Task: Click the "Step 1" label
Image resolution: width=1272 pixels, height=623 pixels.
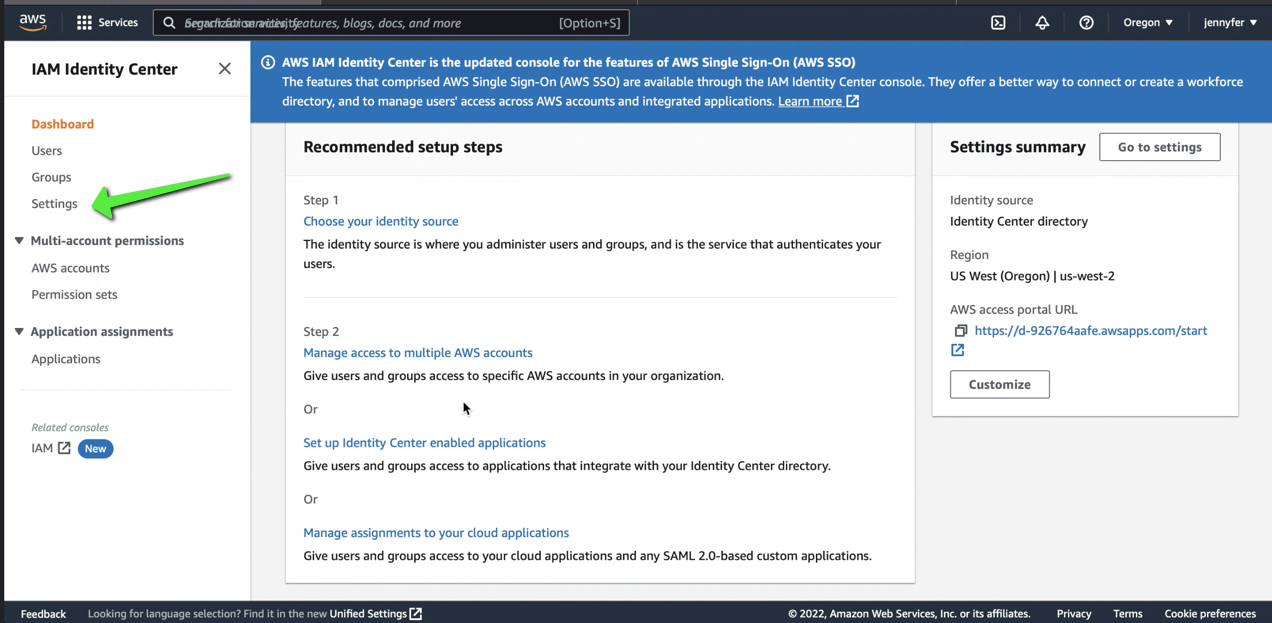Action: pyautogui.click(x=321, y=200)
